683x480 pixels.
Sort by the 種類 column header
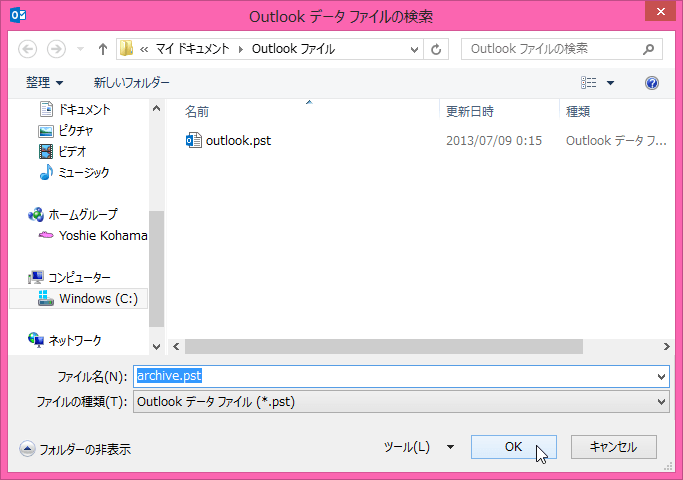(x=578, y=112)
